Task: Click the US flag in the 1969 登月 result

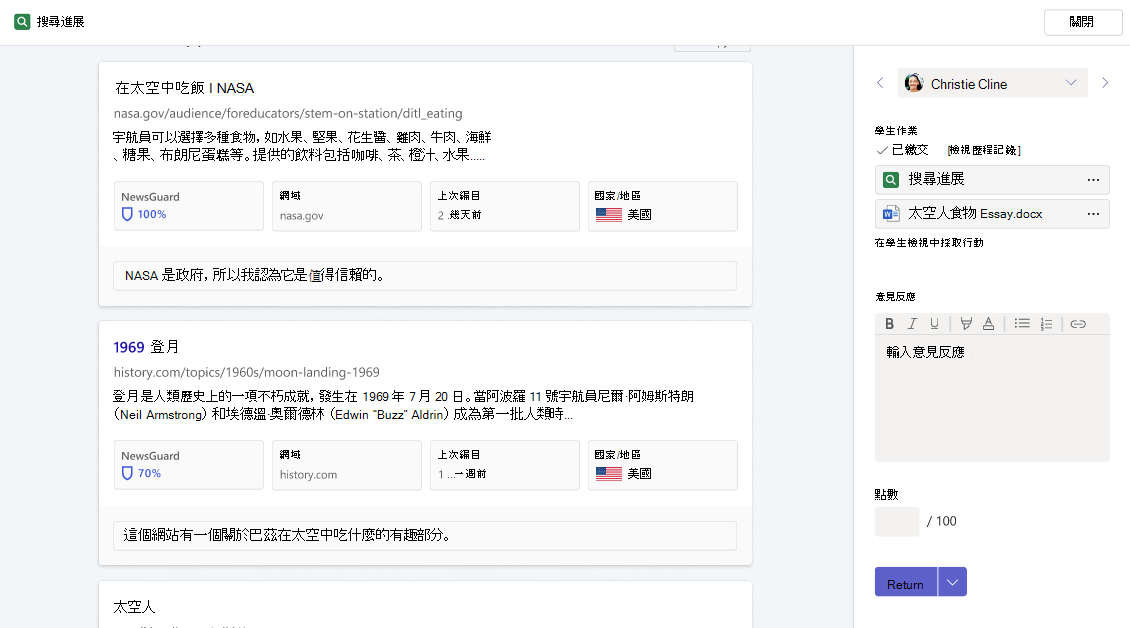Action: [609, 473]
